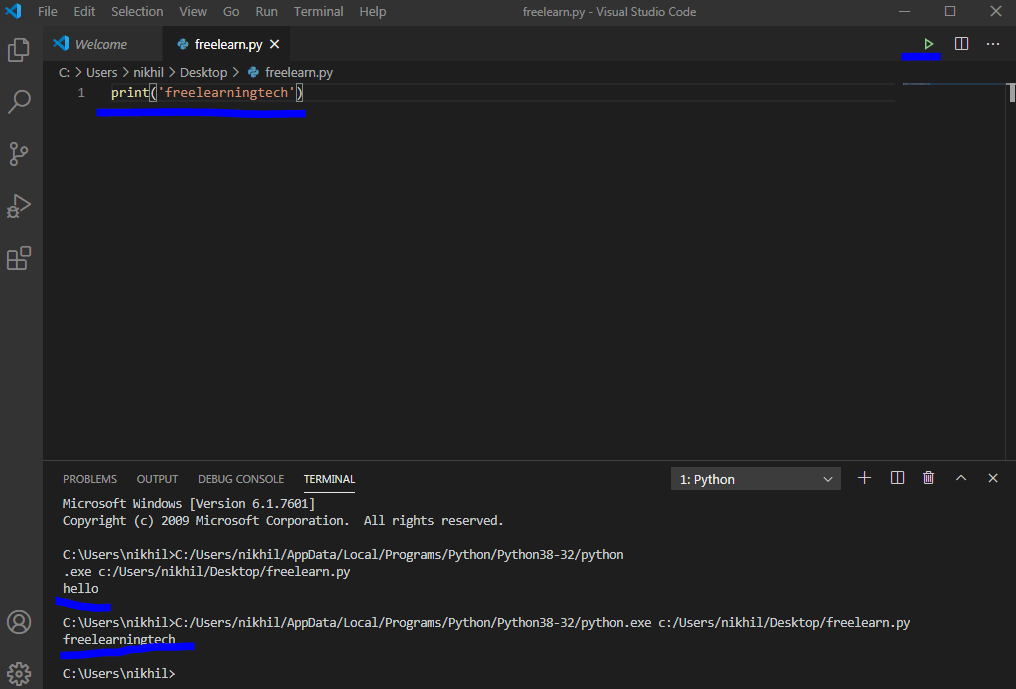Open the Run menu

point(266,12)
